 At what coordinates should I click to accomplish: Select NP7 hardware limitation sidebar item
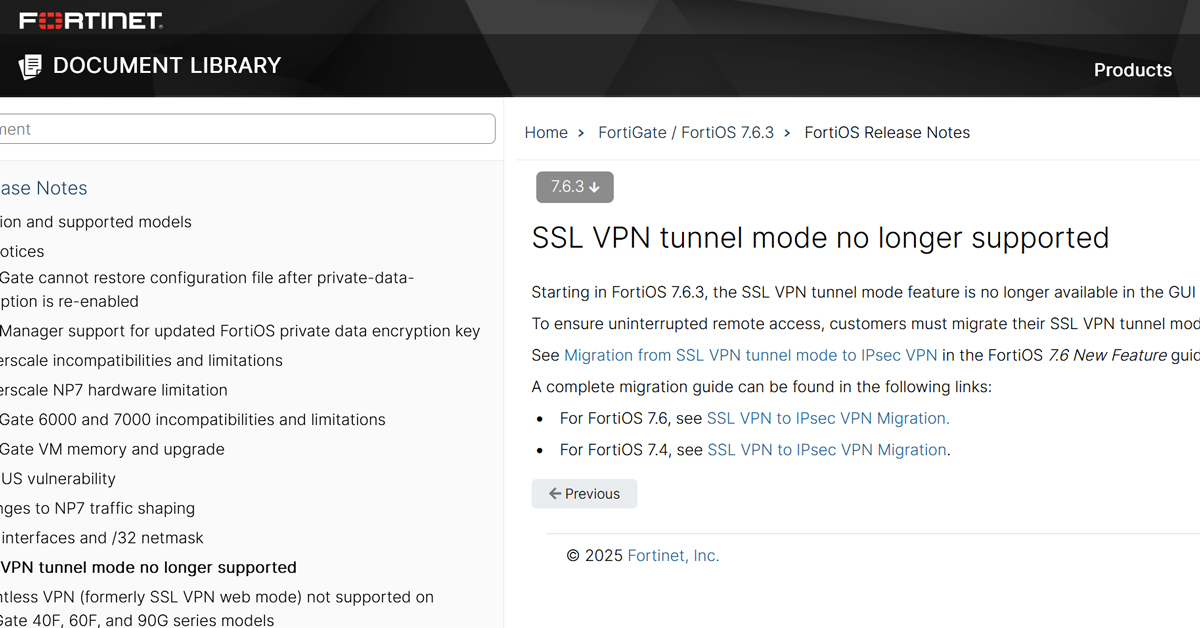point(114,391)
